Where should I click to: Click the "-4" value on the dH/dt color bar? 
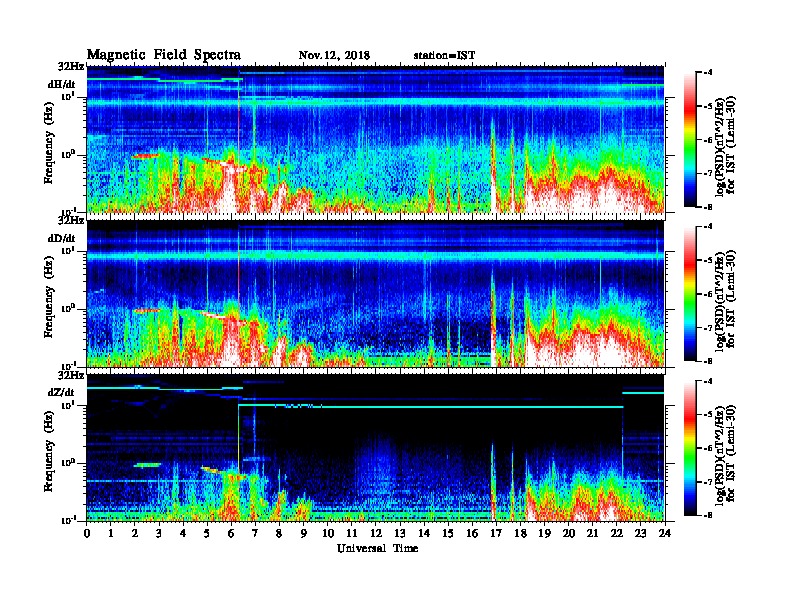(x=708, y=73)
